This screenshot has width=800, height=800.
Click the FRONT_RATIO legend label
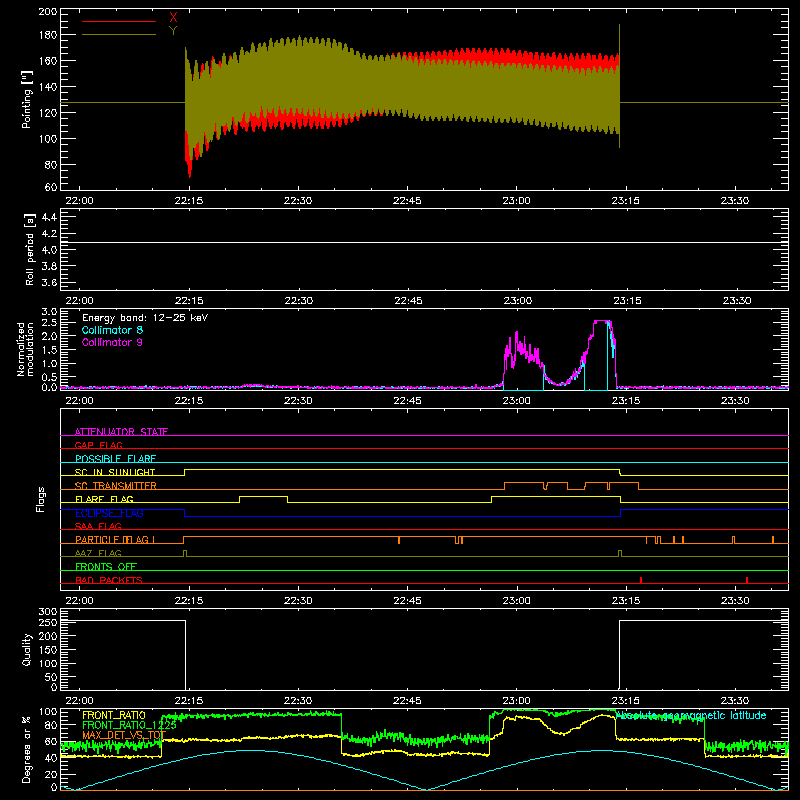pos(114,715)
